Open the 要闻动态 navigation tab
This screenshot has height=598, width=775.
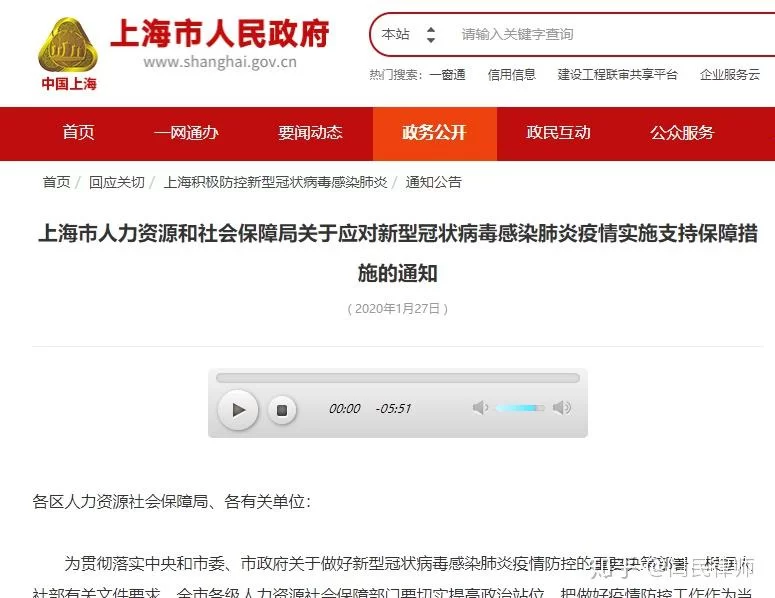[x=310, y=133]
